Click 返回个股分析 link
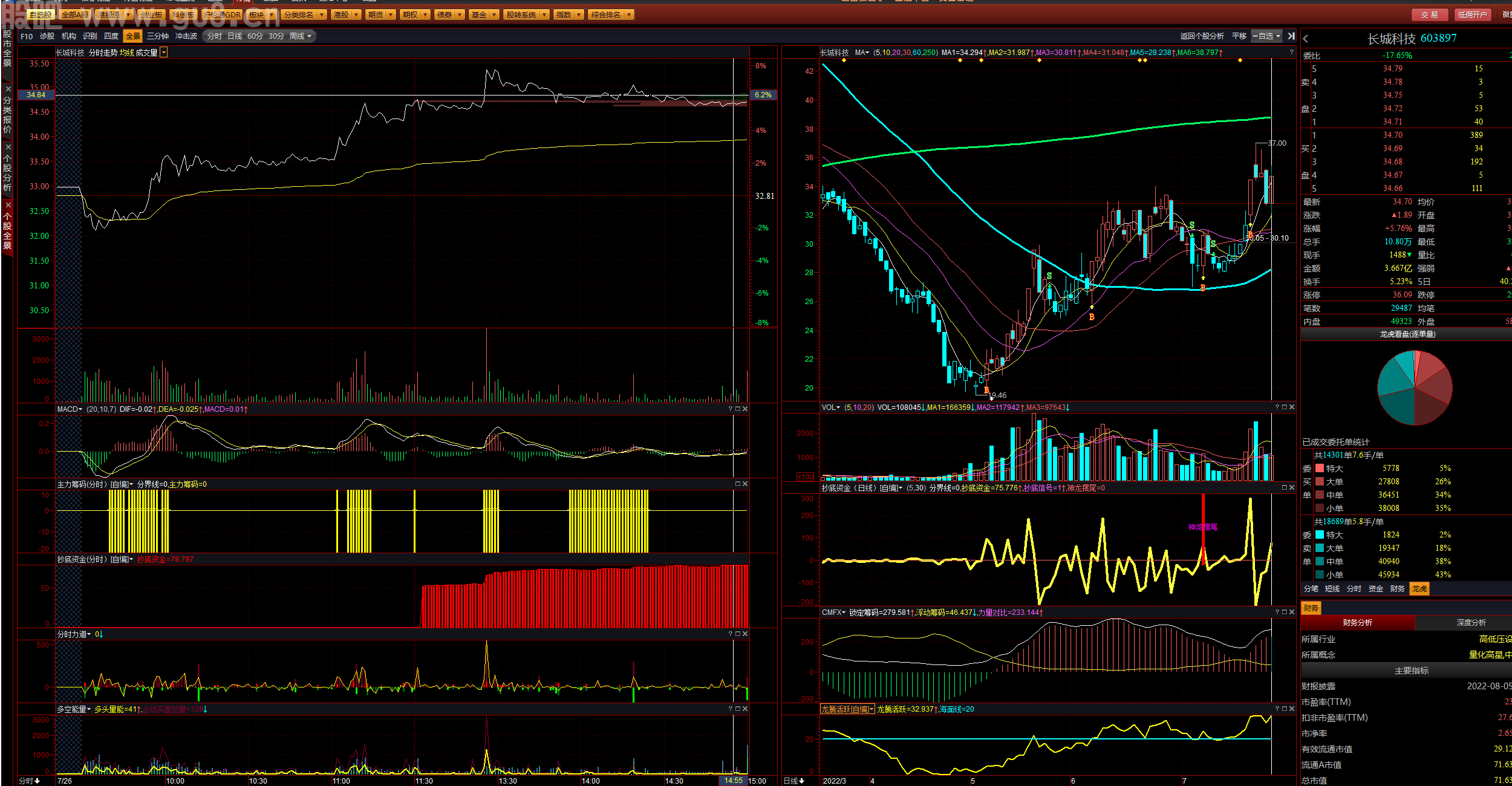 [x=1202, y=36]
